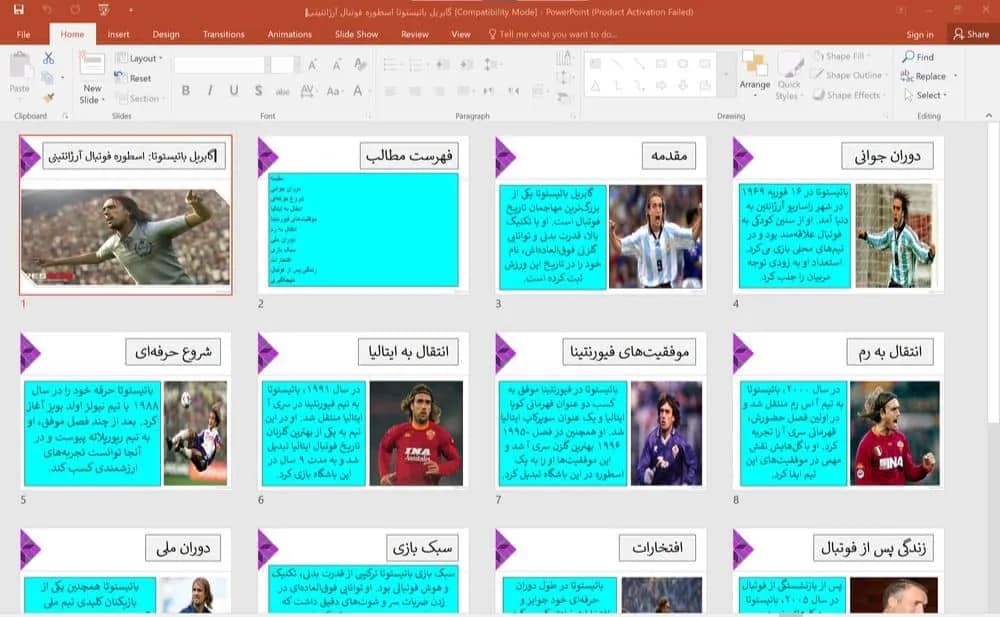Toggle Bold formatting
Image resolution: width=1000 pixels, height=617 pixels.
[x=186, y=91]
